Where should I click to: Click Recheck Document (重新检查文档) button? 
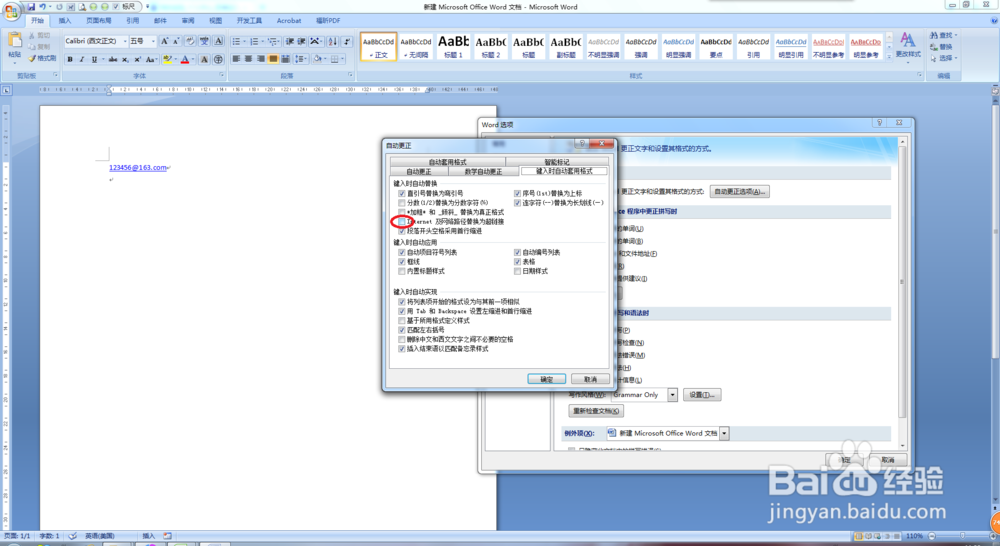(x=596, y=411)
